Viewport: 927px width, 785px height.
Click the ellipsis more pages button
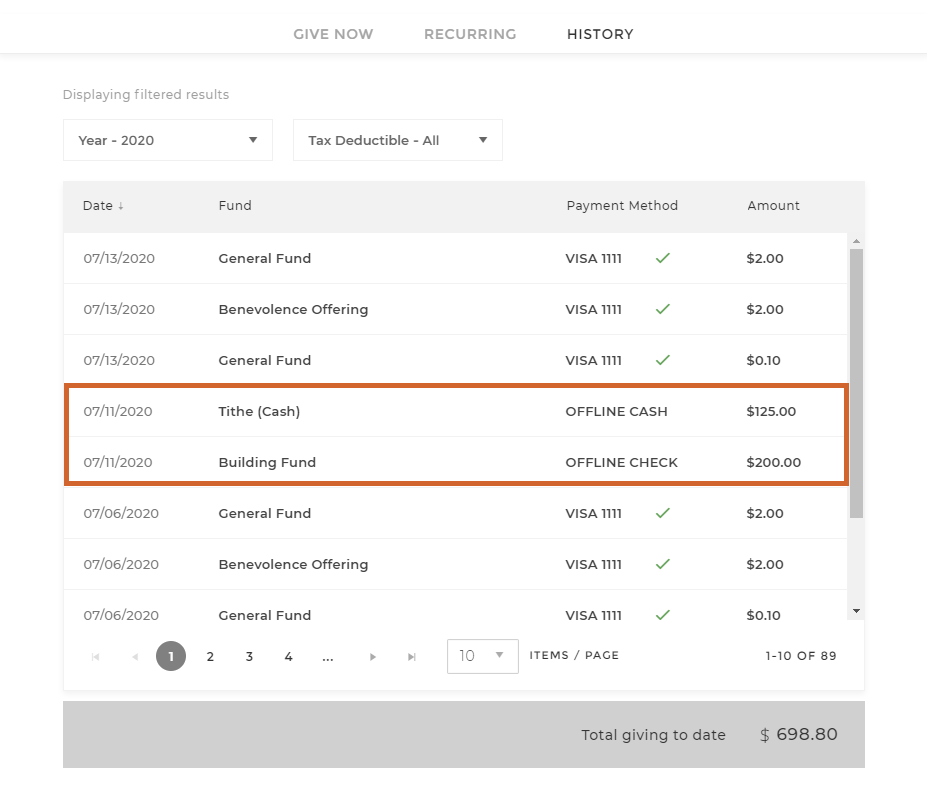(x=328, y=657)
